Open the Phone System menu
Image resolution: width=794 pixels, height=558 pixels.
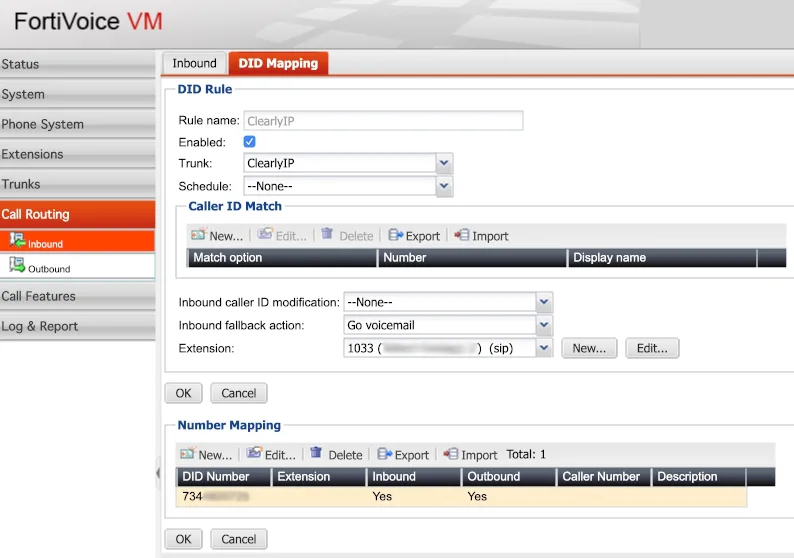(x=77, y=124)
